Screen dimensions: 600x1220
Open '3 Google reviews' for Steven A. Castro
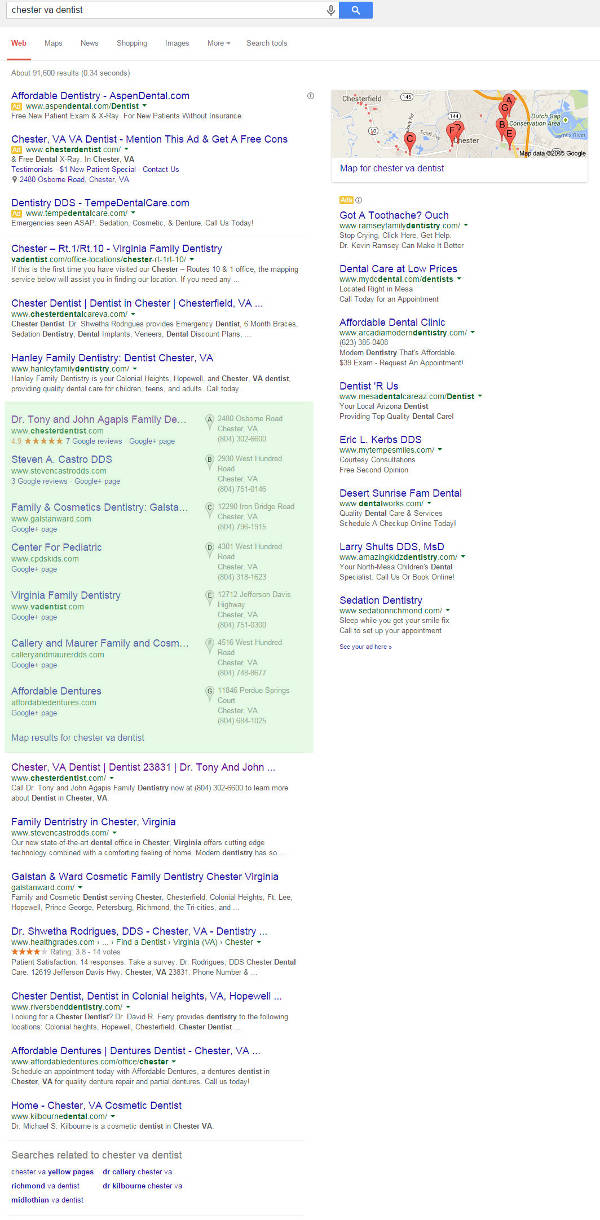tap(38, 481)
